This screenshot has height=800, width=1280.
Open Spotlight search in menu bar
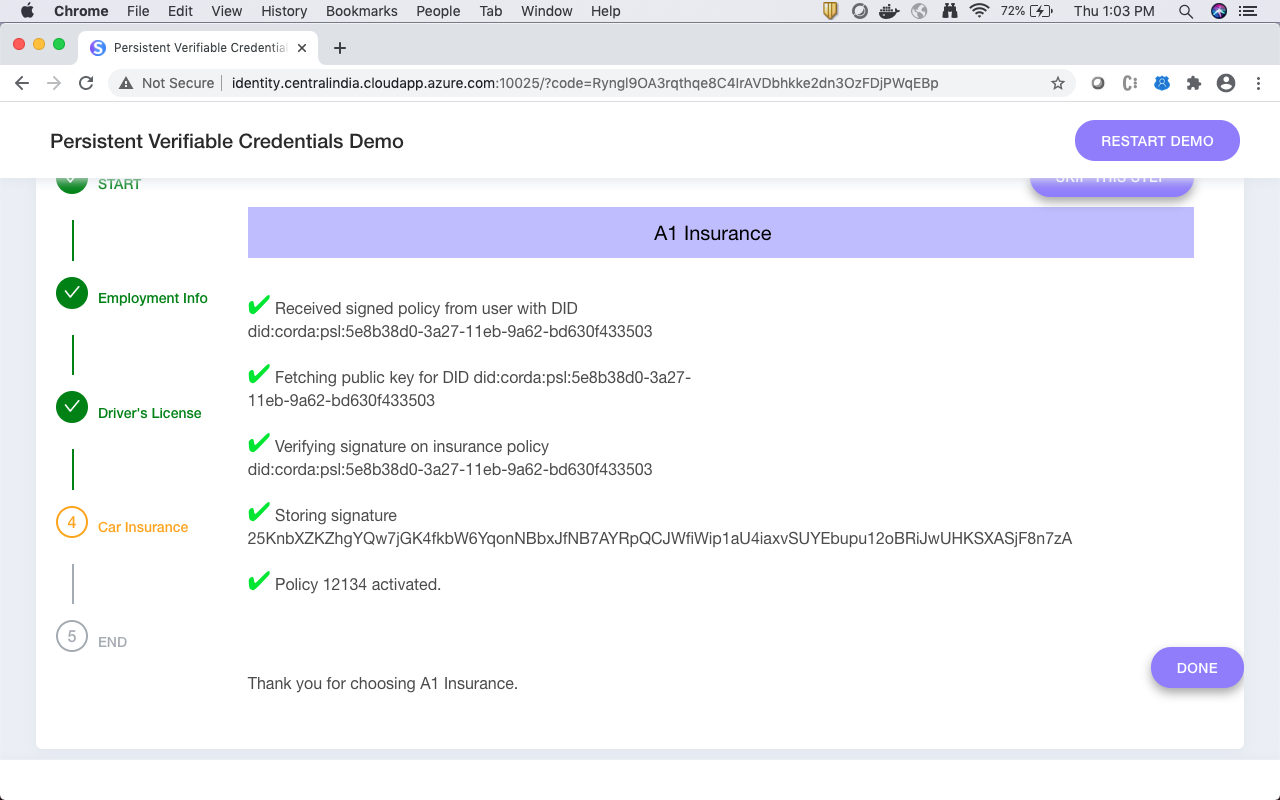tap(1186, 11)
